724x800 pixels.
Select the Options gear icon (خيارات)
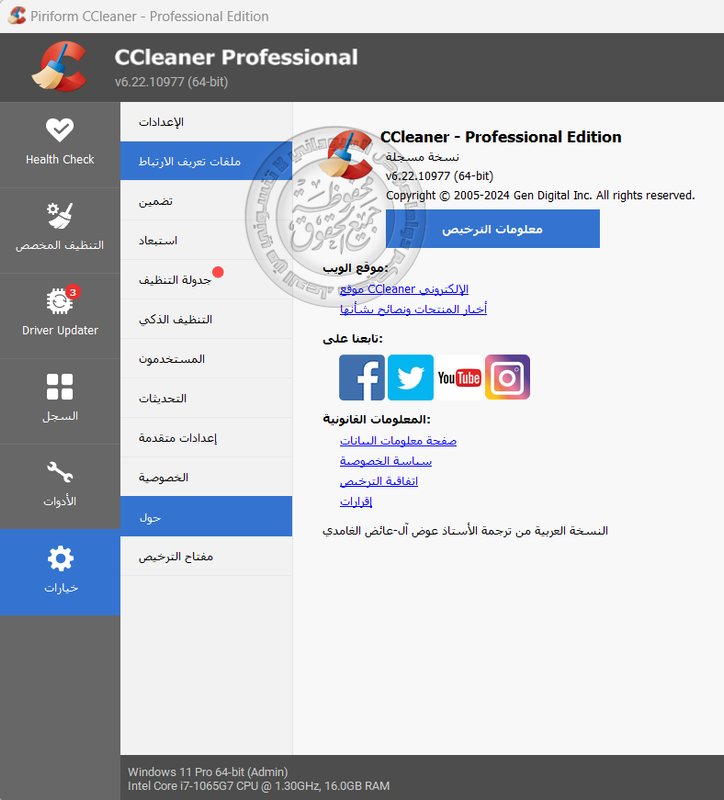pos(60,558)
